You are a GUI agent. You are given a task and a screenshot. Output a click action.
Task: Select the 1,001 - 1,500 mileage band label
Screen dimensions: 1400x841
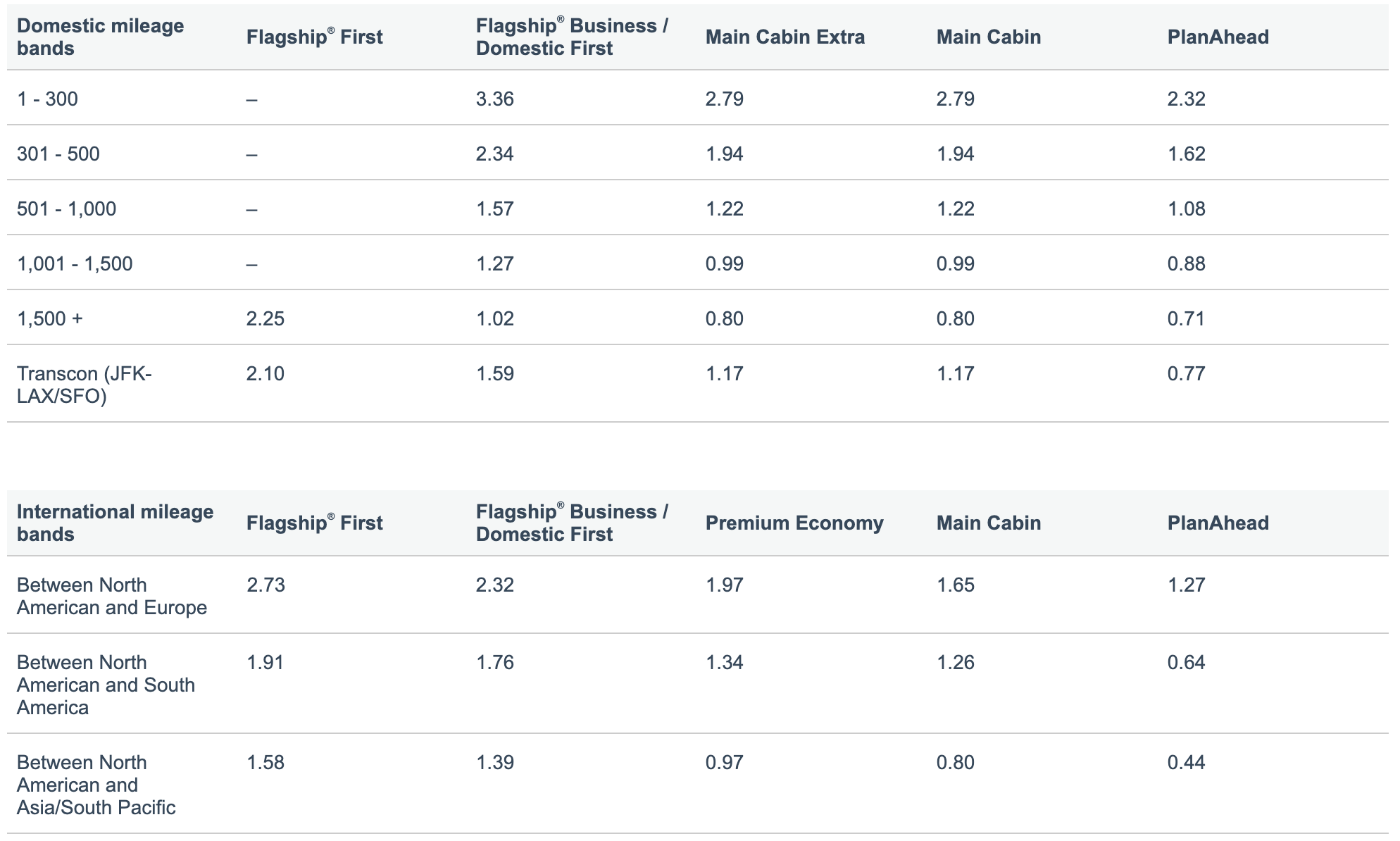pyautogui.click(x=75, y=263)
